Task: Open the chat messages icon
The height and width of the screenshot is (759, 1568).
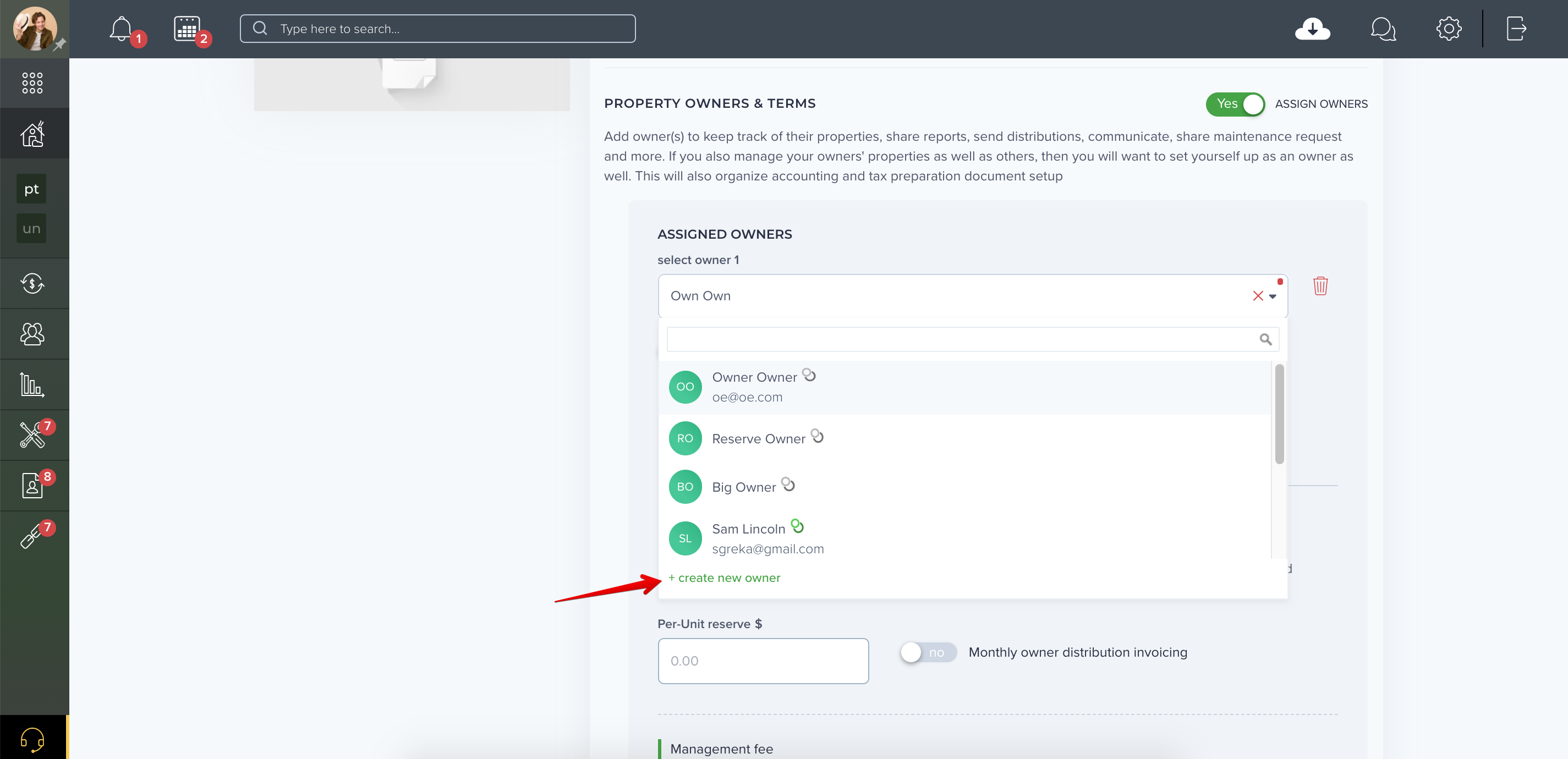Action: coord(1383,29)
